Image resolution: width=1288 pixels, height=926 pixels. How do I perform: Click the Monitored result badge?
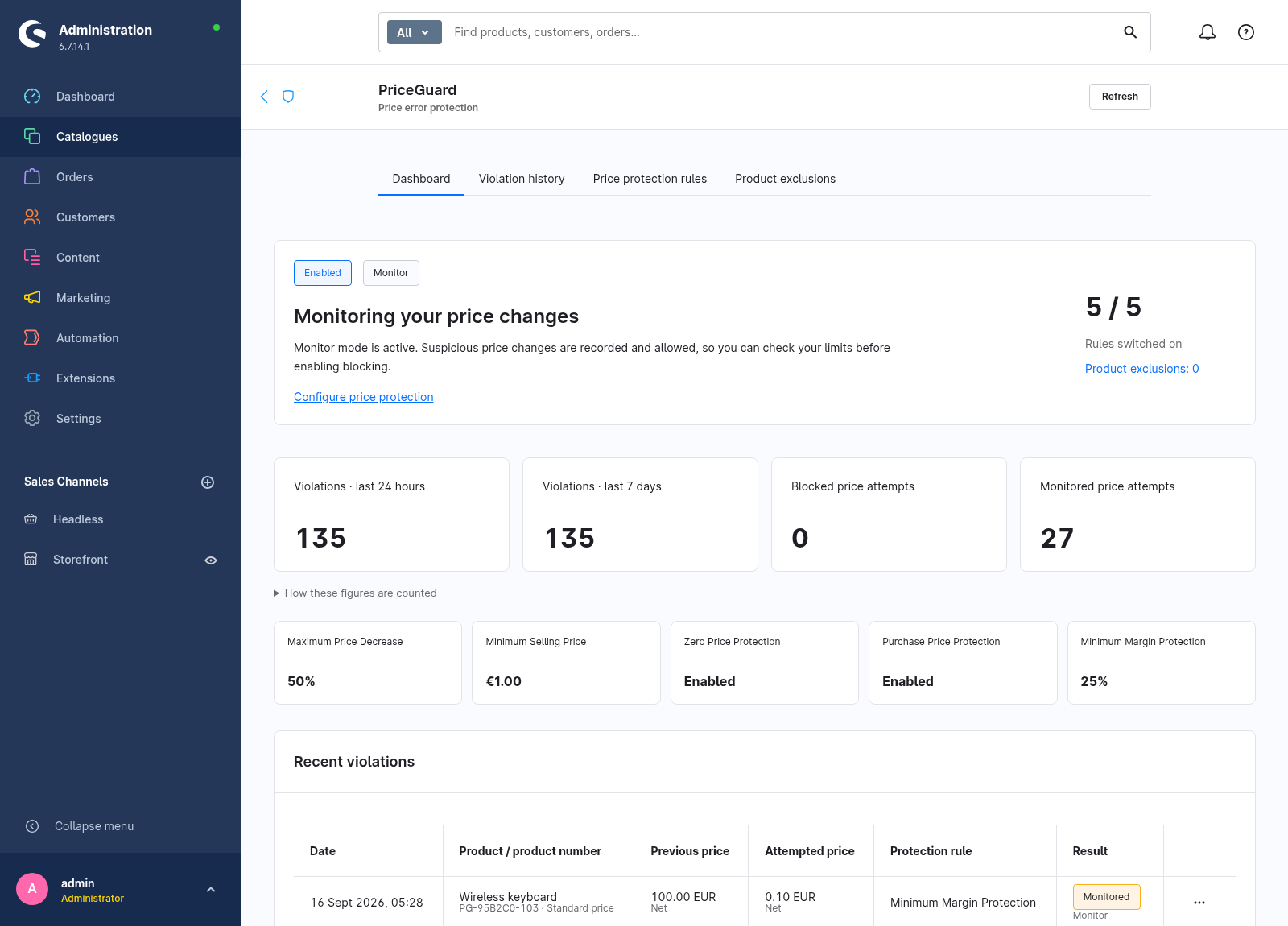1106,897
